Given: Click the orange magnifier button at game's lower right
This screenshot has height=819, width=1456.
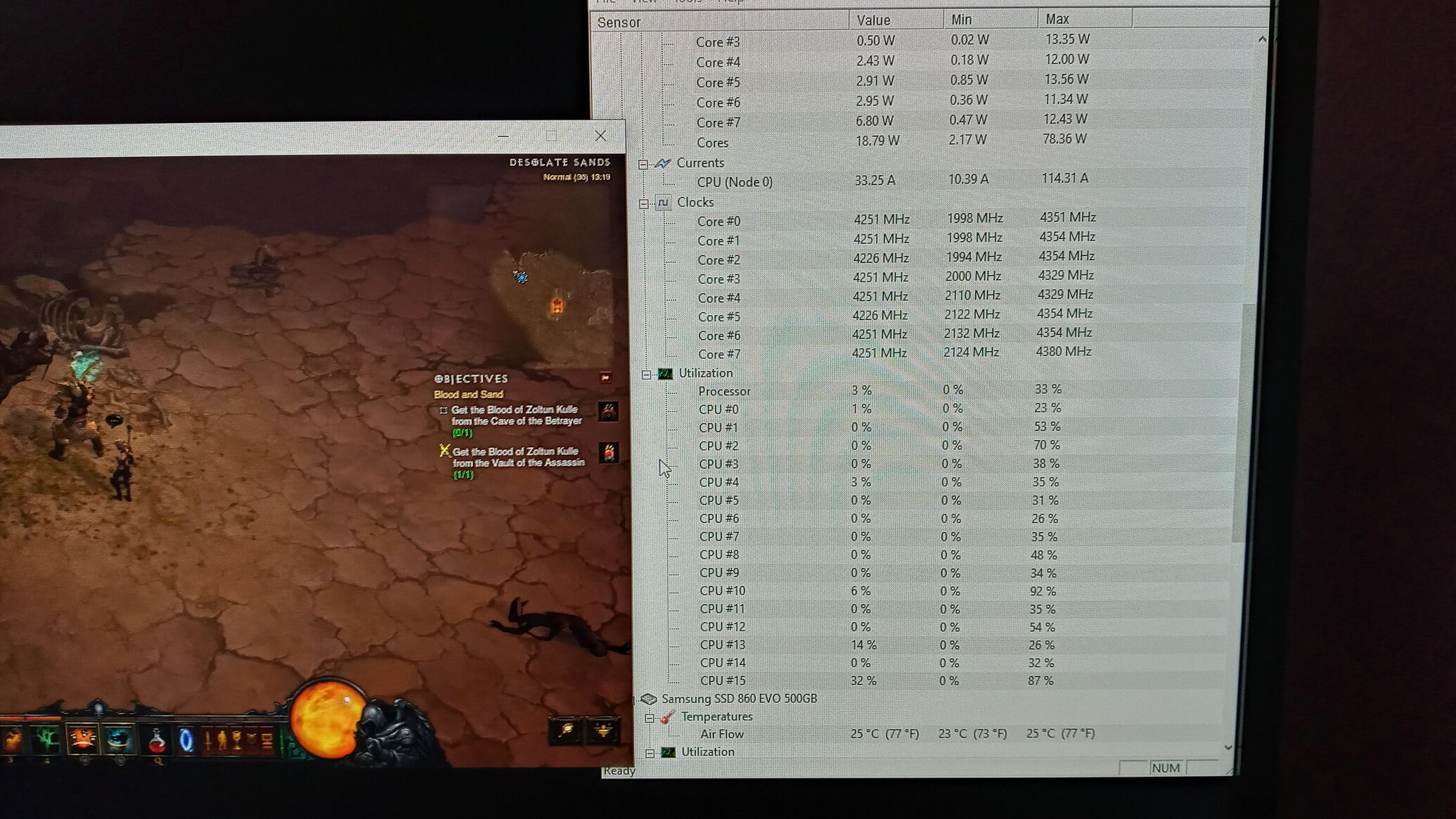Looking at the screenshot, I should point(566,730).
